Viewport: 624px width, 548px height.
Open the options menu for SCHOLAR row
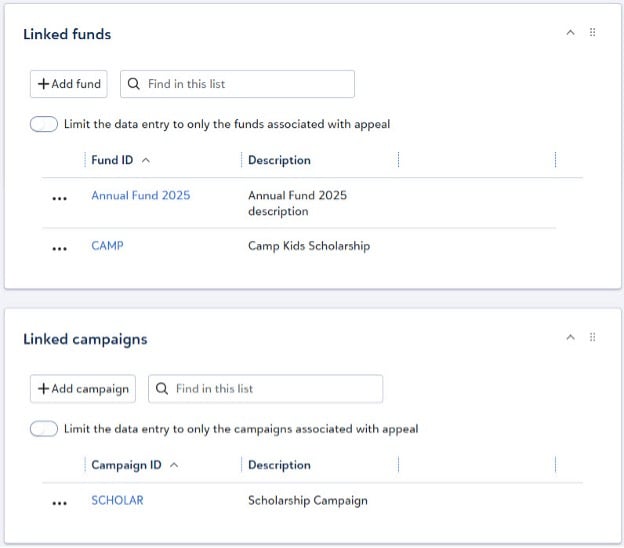[x=60, y=503]
